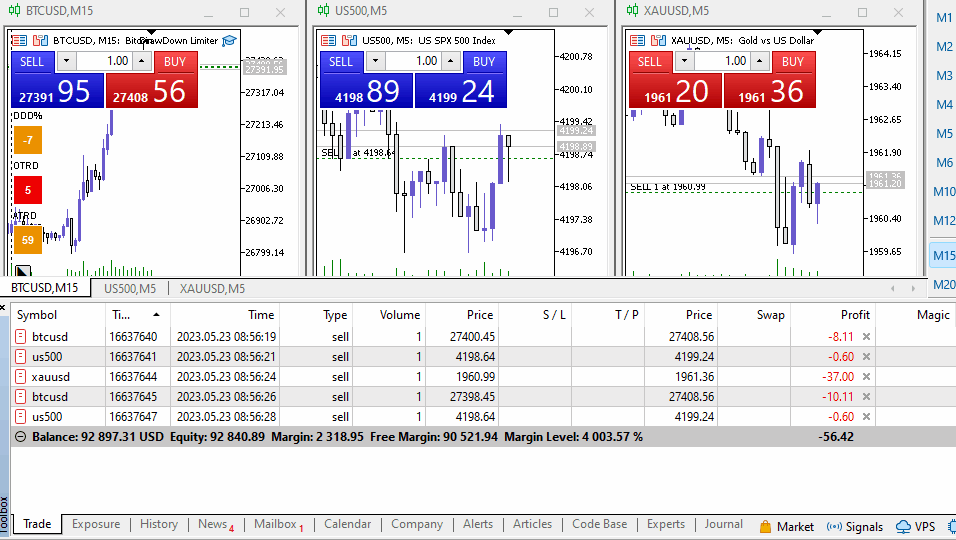This screenshot has width=956, height=540.
Task: Click BUY button on US500 chart
Action: pyautogui.click(x=484, y=62)
